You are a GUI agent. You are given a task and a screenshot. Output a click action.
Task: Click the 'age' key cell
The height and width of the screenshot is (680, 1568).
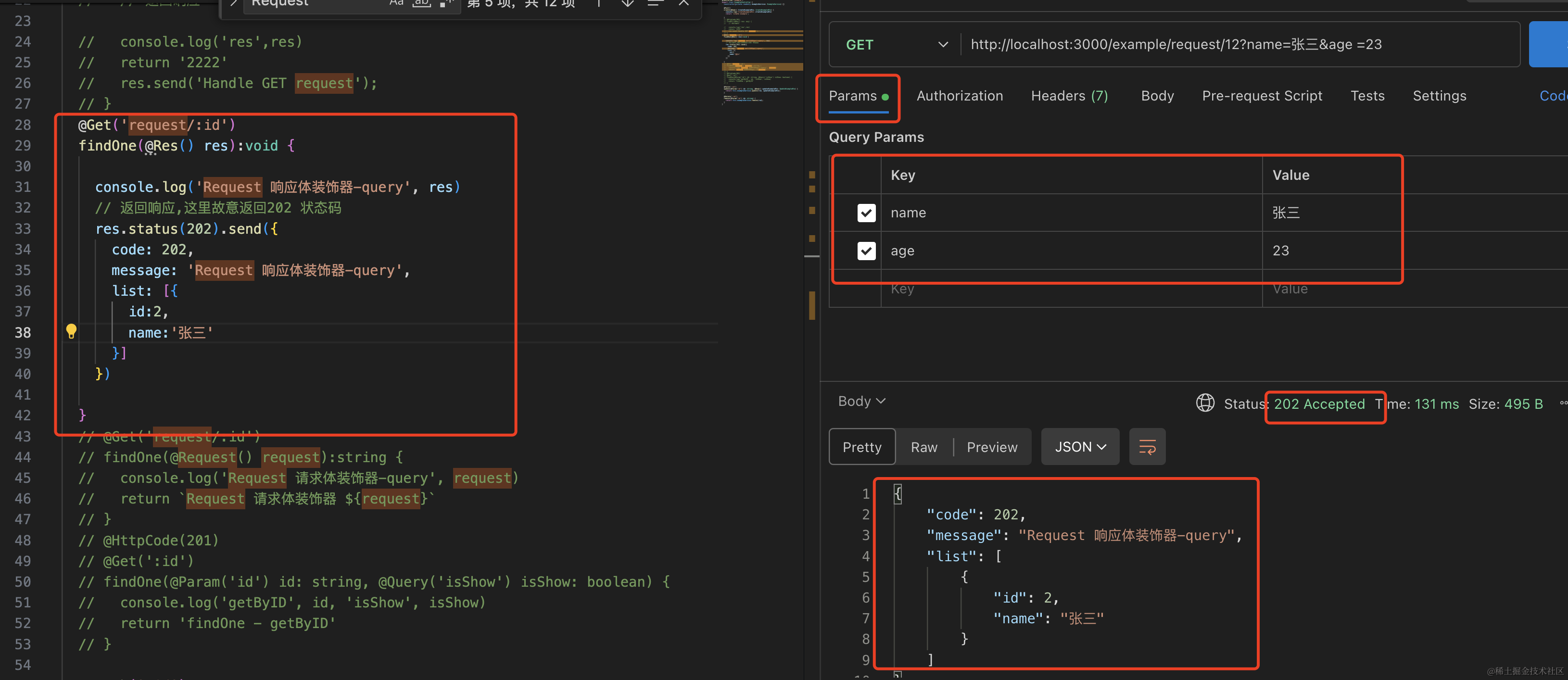1071,250
